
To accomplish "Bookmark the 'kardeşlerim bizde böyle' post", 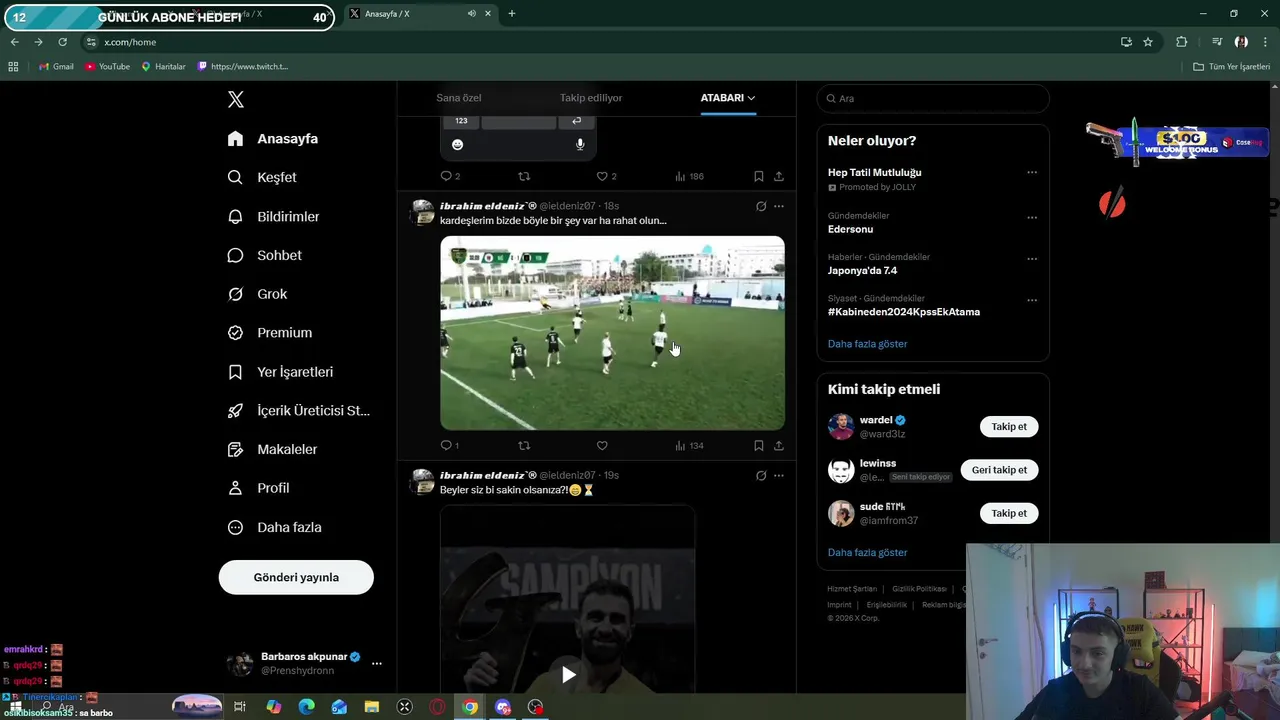I will [759, 446].
